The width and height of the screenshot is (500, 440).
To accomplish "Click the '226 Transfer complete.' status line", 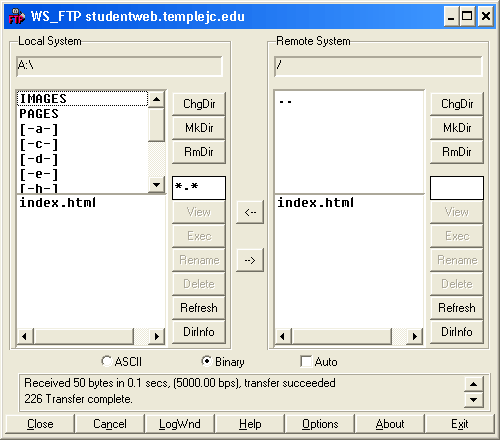I will 78,399.
